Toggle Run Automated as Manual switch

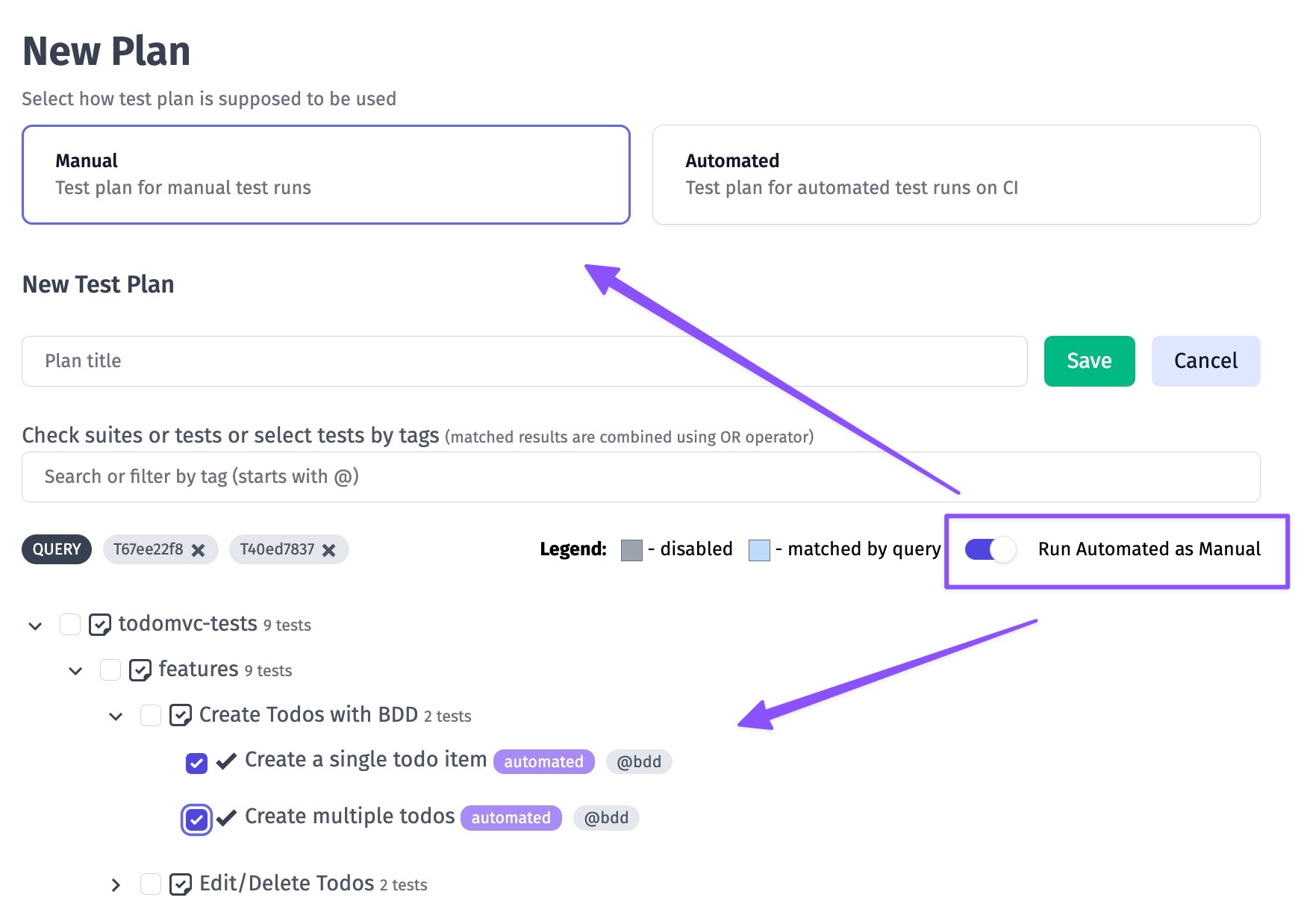990,549
